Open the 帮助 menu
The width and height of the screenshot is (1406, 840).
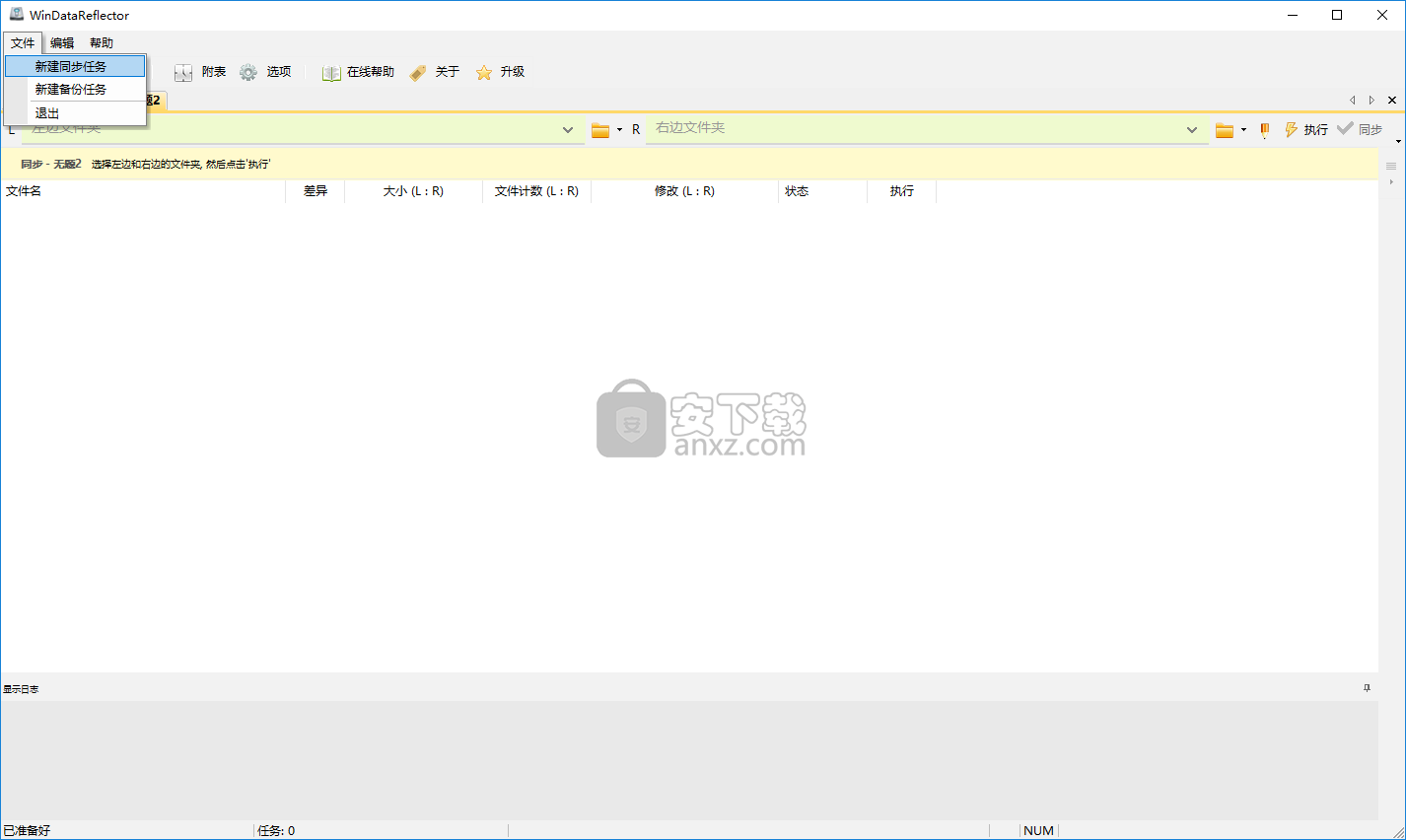click(102, 42)
